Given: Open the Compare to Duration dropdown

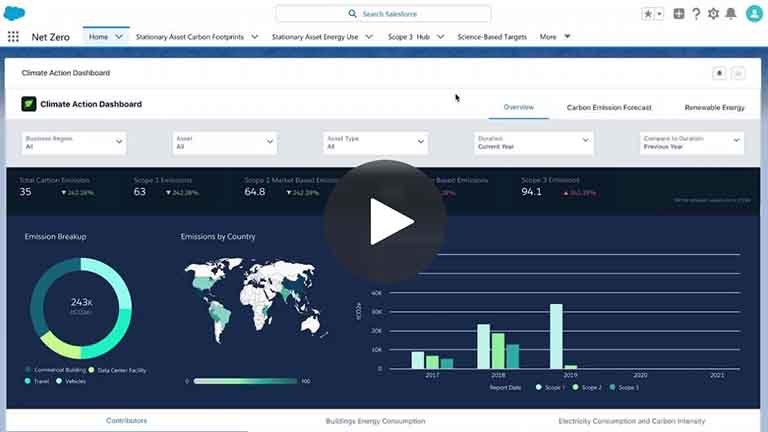Looking at the screenshot, I should pos(691,142).
